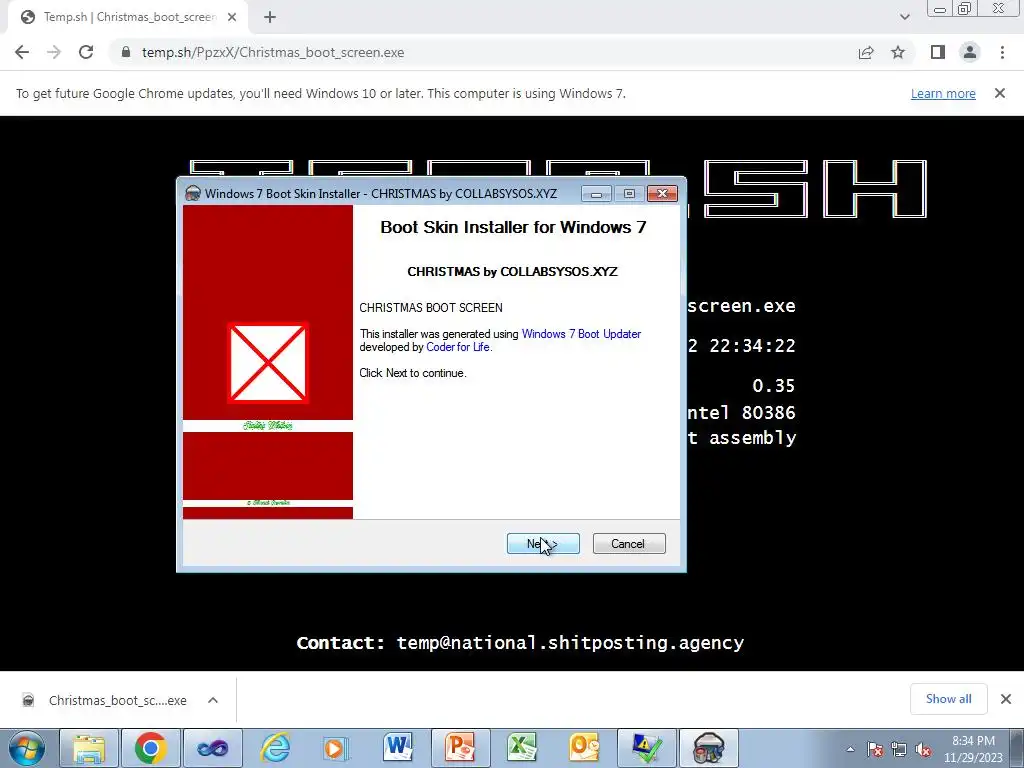Open Chrome three-dot menu
The image size is (1024, 768).
coord(1002,52)
